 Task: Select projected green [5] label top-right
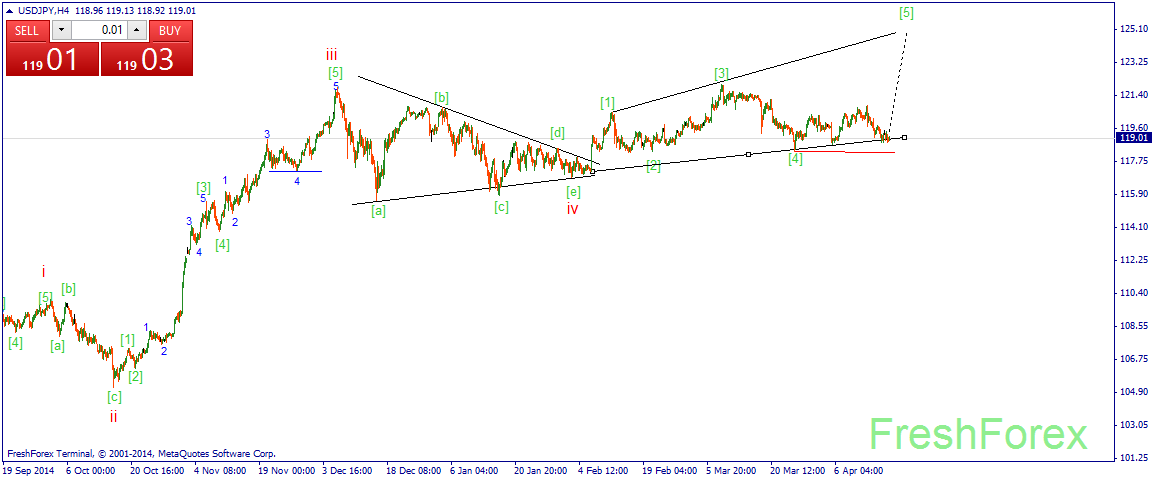click(x=906, y=13)
